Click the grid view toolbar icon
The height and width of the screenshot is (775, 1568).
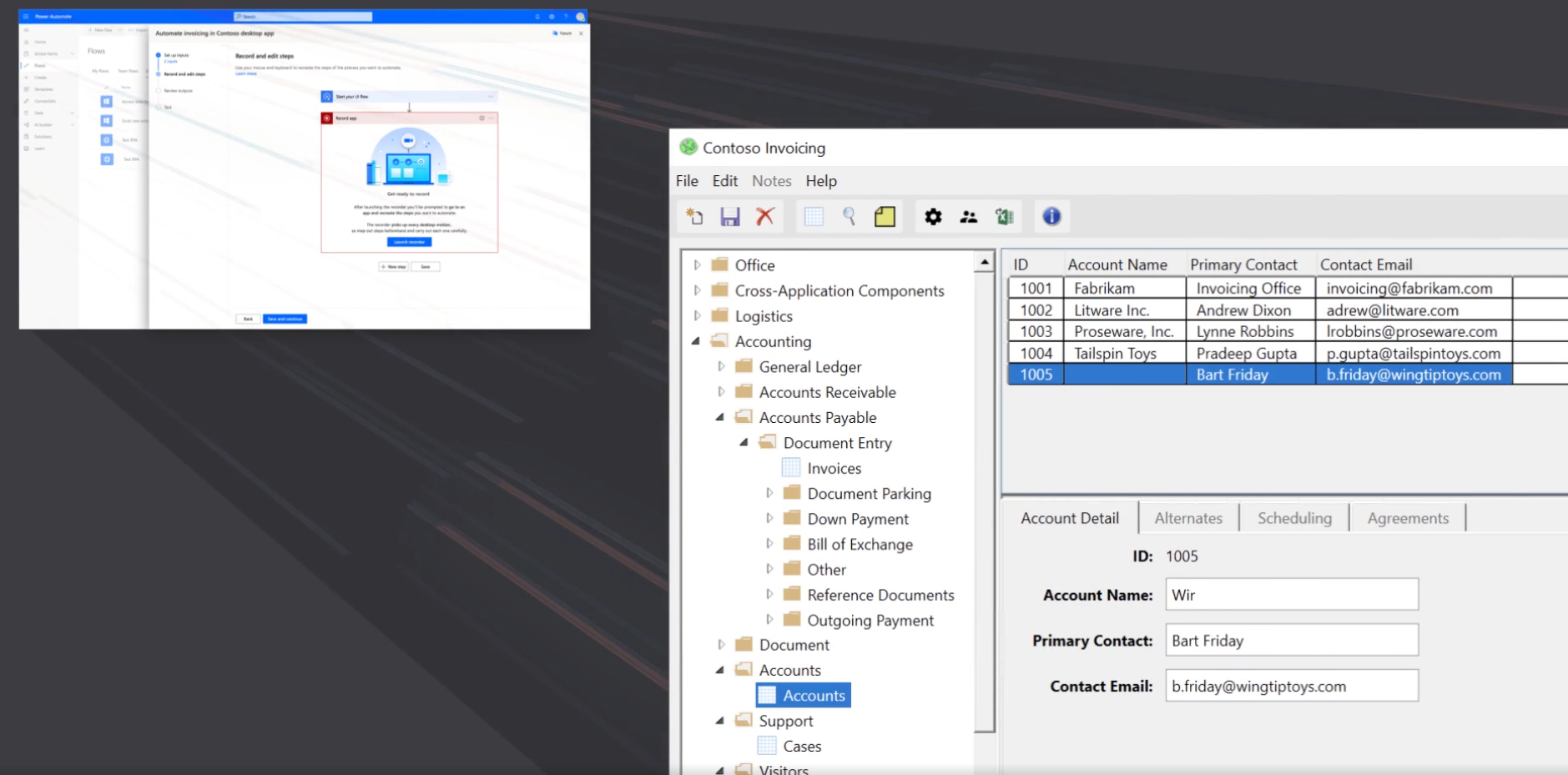click(814, 217)
